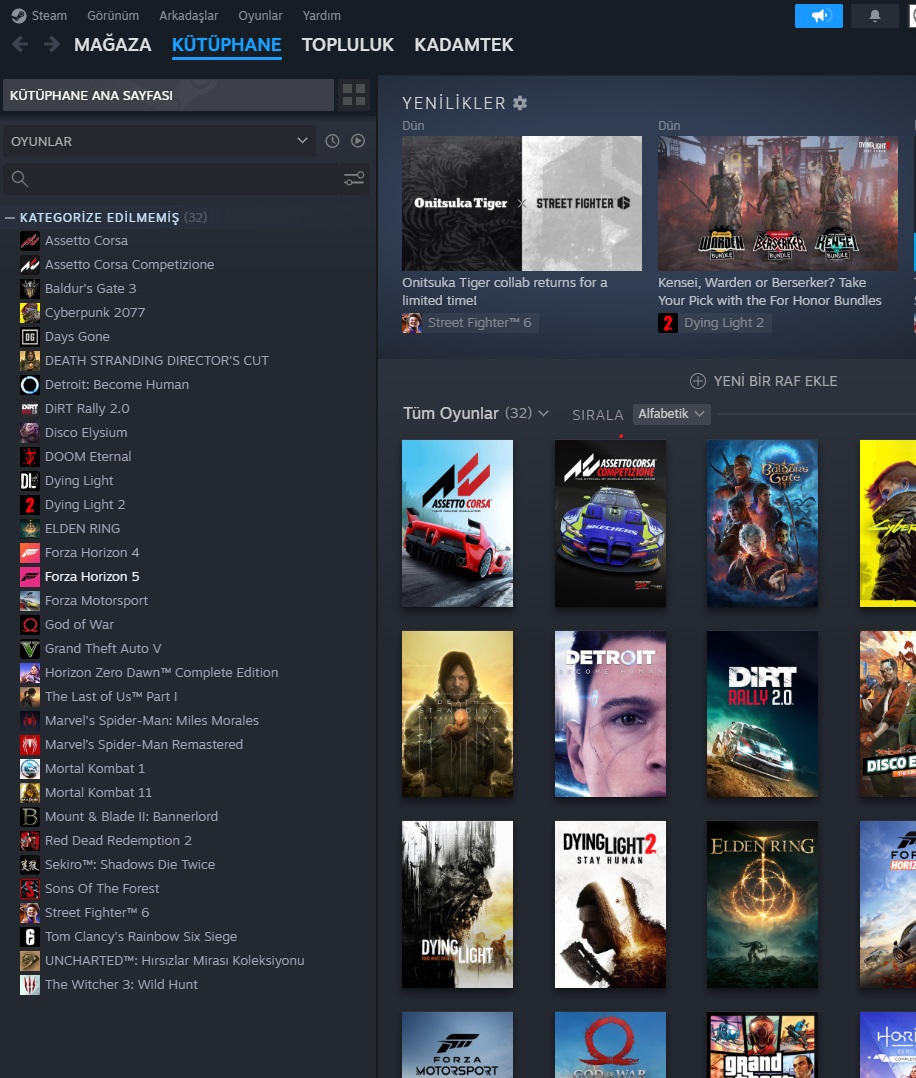Toggle the ready-to-play filter icon
The height and width of the screenshot is (1078, 916).
point(358,141)
